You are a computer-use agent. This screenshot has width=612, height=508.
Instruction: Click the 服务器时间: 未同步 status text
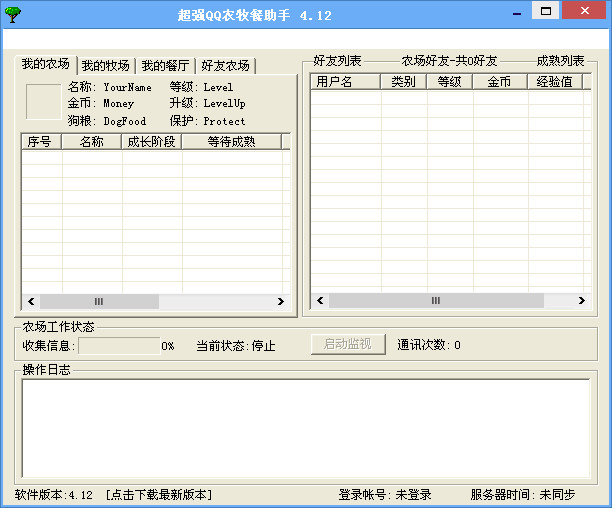tap(523, 495)
